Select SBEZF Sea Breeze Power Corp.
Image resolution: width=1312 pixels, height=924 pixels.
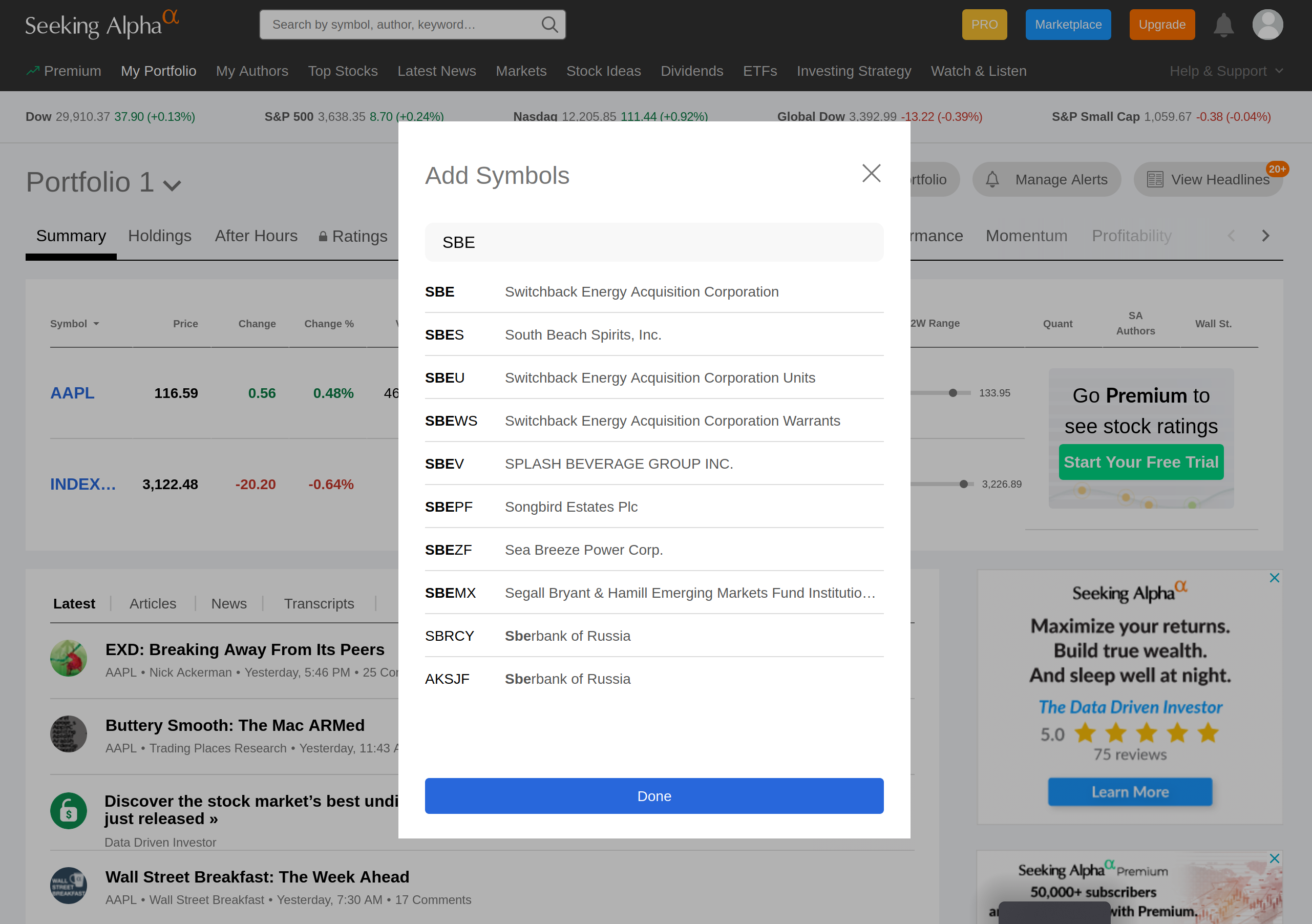click(654, 550)
